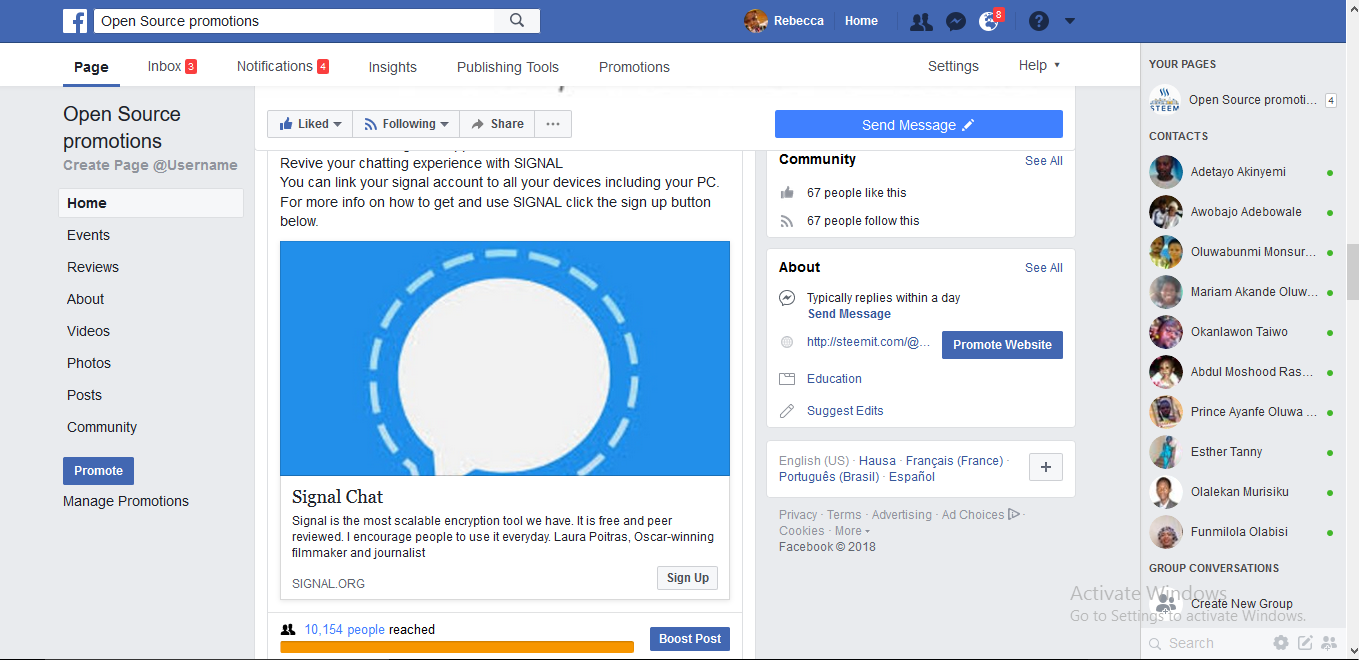Open the Publishing Tools tab
1359x660 pixels.
pyautogui.click(x=508, y=67)
